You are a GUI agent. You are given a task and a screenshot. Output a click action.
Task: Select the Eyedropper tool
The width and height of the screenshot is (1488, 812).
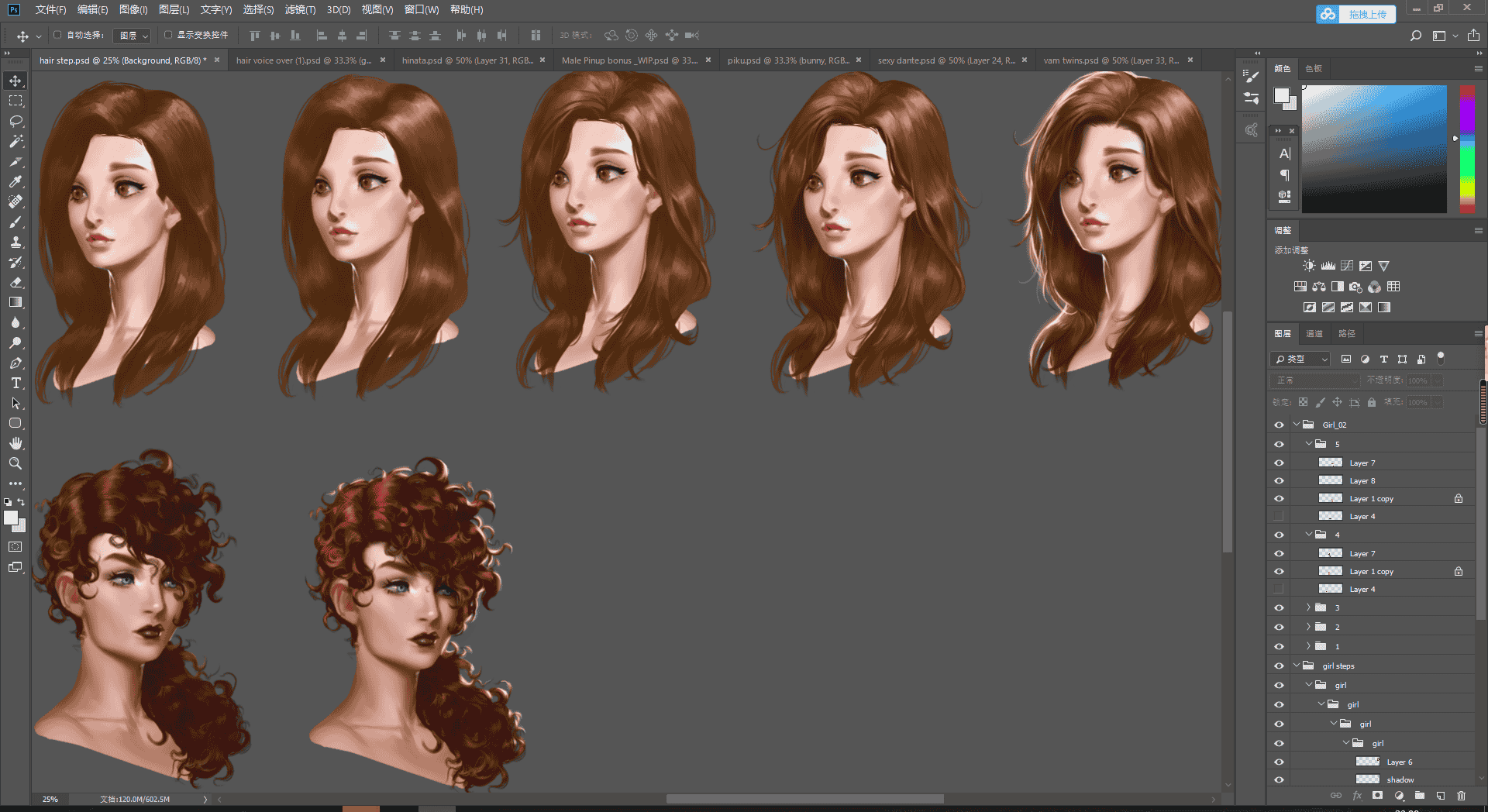point(15,182)
